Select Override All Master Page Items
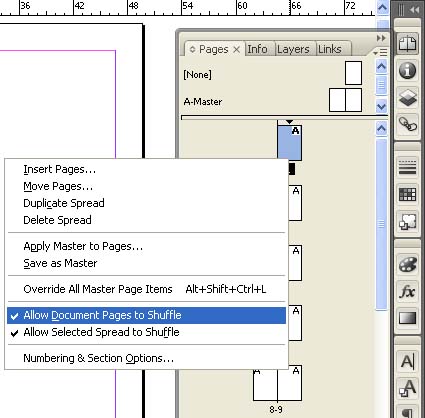This screenshot has width=425, height=418. (146, 289)
